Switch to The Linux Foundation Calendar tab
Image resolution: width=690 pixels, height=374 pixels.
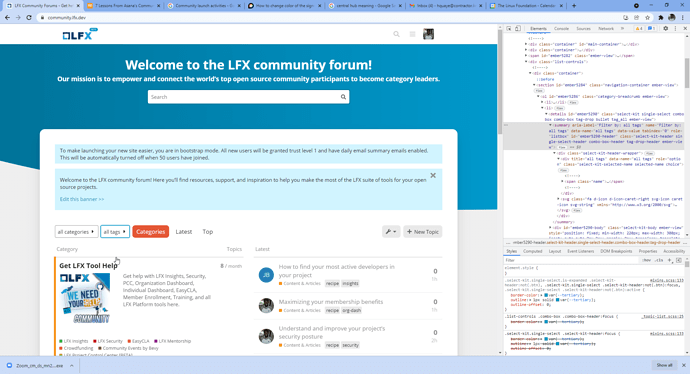(x=526, y=6)
